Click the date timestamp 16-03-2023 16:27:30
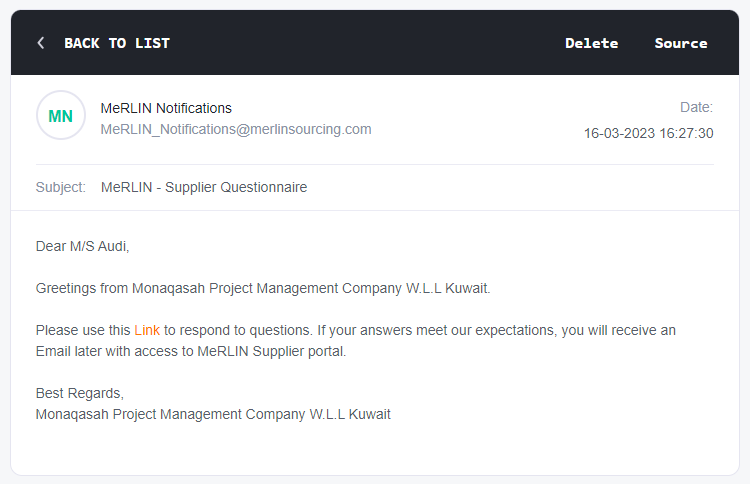The height and width of the screenshot is (484, 750). pos(648,133)
